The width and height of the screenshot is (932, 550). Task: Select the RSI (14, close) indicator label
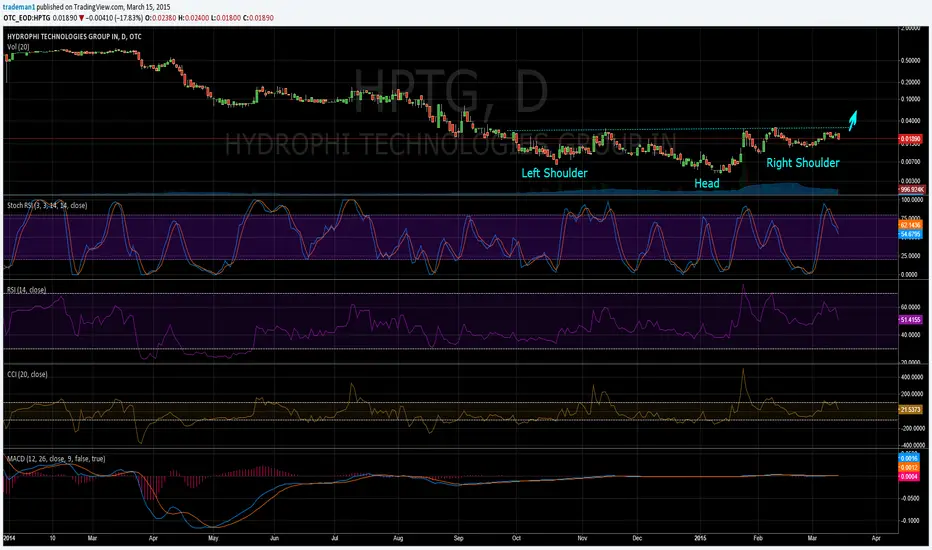click(x=27, y=290)
